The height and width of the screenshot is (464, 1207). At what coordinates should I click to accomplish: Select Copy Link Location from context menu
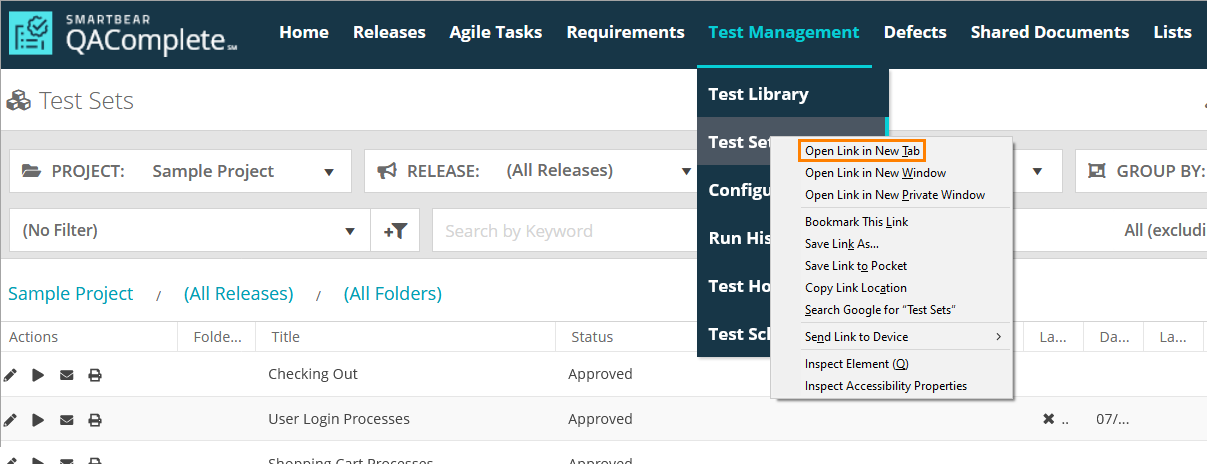pyautogui.click(x=855, y=288)
